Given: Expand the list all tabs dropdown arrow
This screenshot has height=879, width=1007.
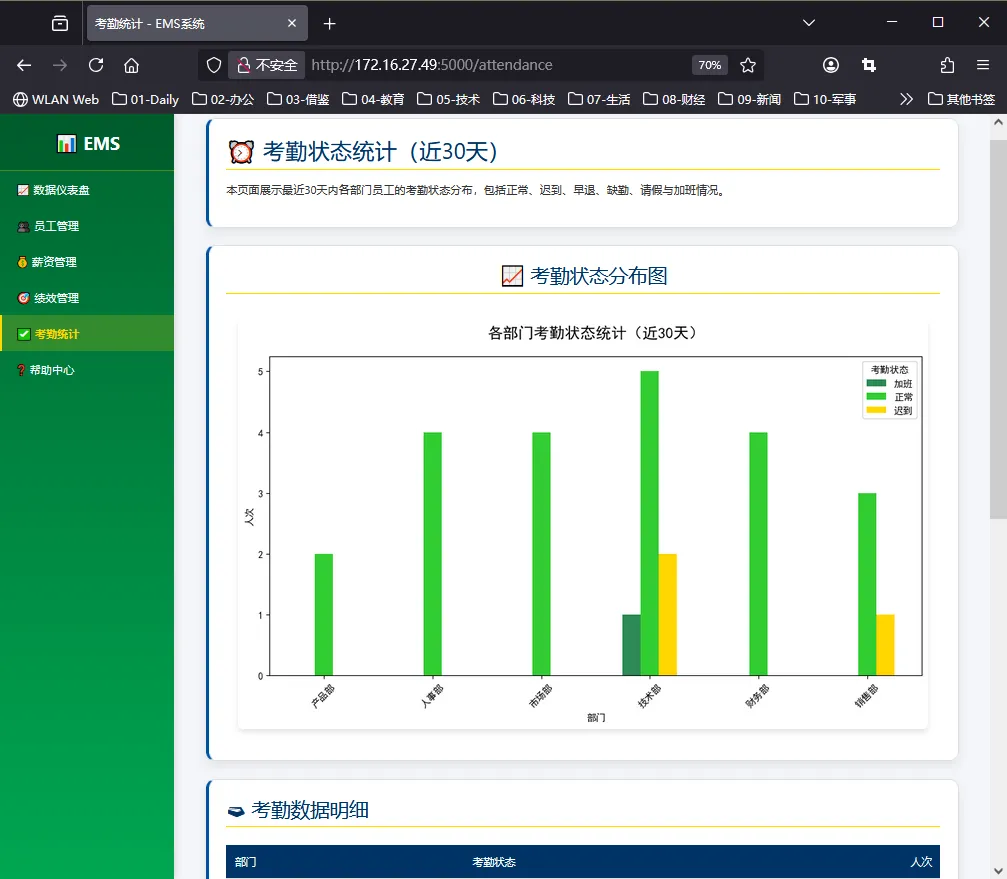Looking at the screenshot, I should pos(809,23).
